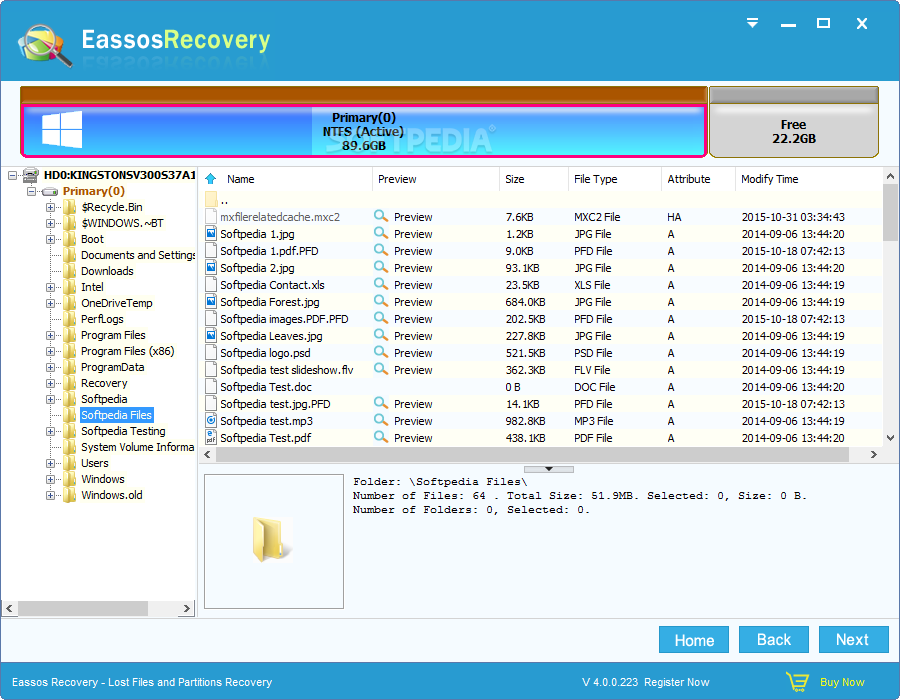Select the Softpedia 2.jpg image file icon
Viewport: 900px width, 700px height.
(211, 267)
